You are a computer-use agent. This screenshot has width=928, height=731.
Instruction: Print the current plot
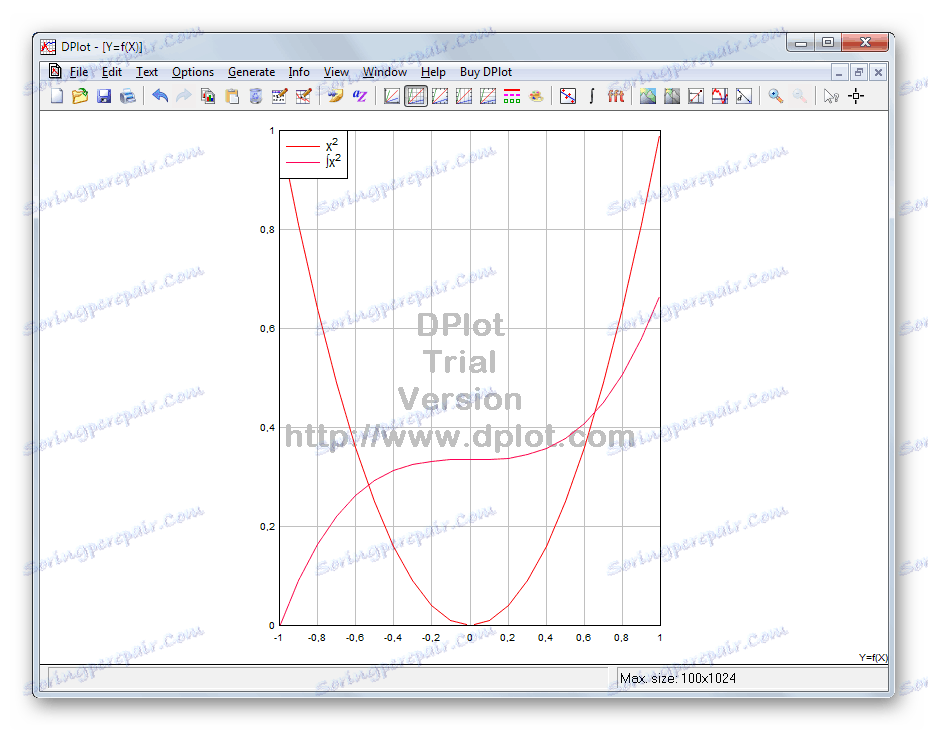(128, 96)
